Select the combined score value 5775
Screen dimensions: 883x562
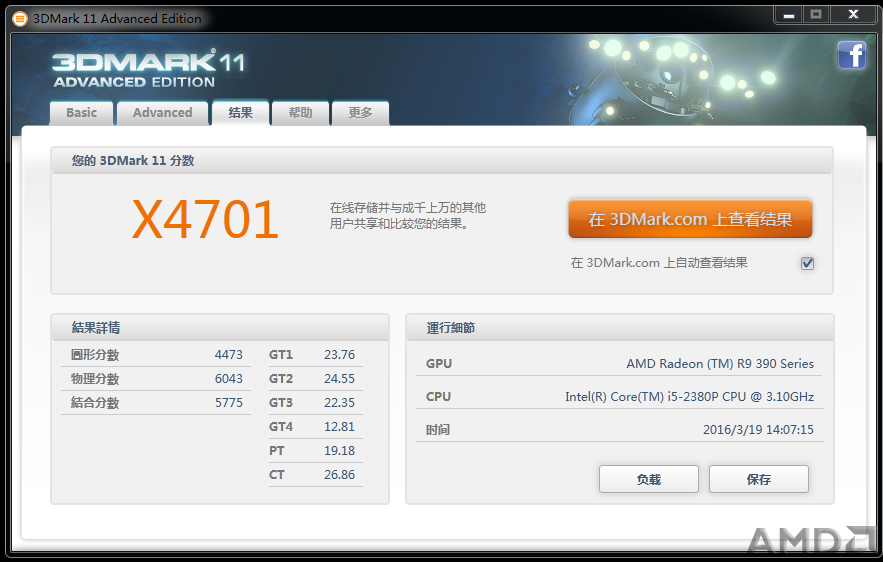coord(229,403)
